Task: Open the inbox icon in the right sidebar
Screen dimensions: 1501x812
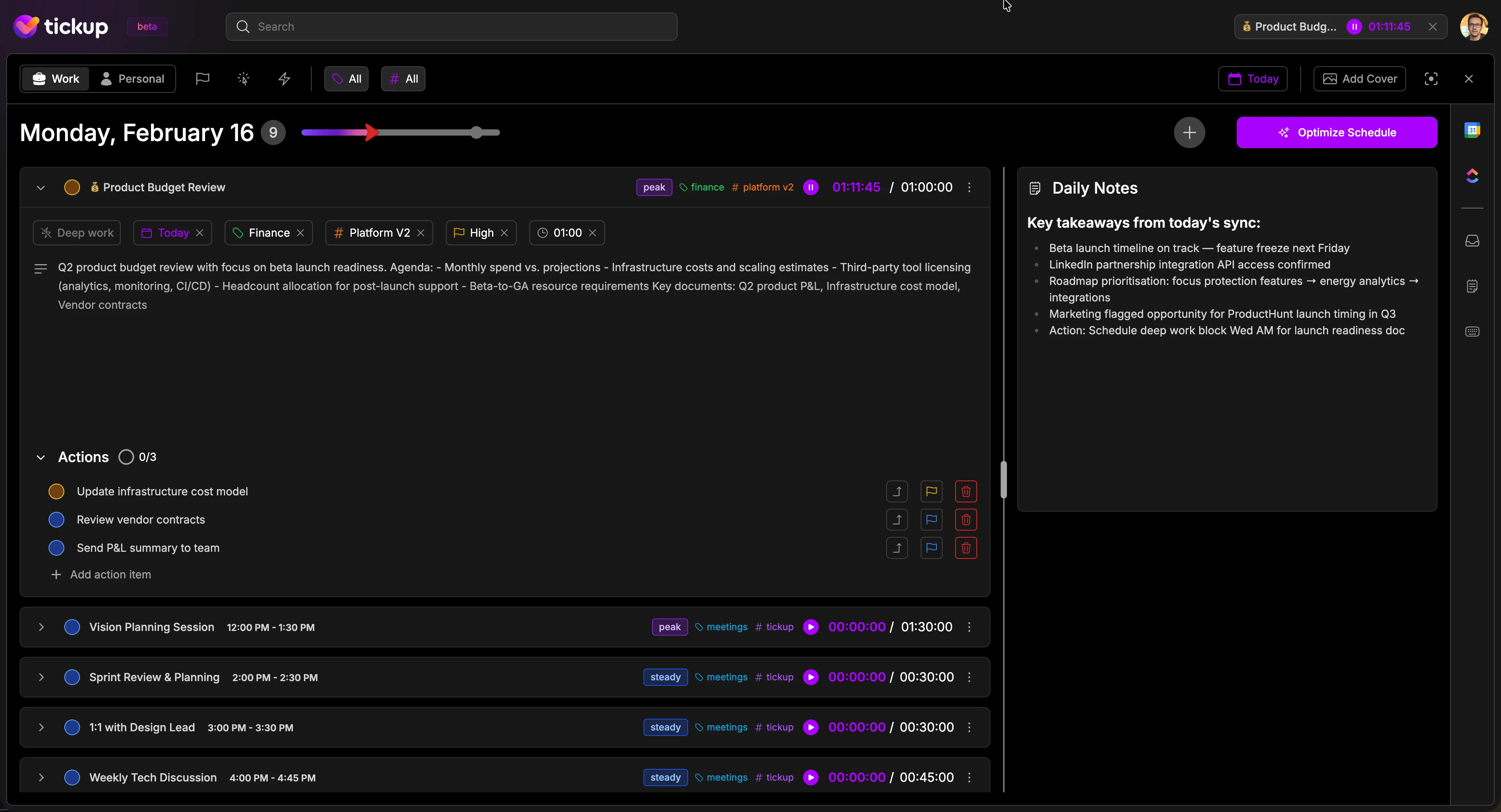Action: point(1473,241)
